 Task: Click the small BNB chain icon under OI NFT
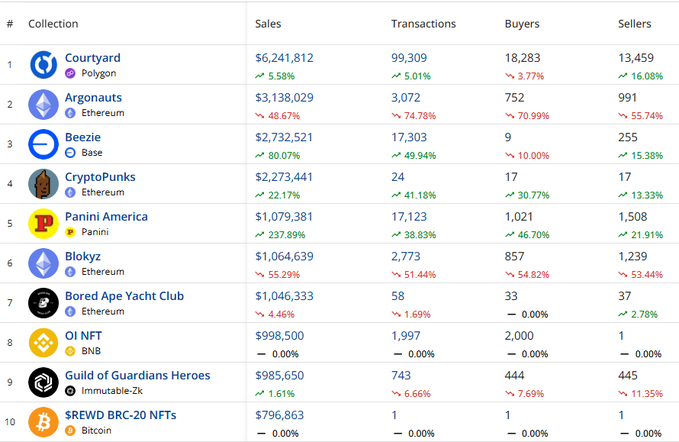(x=70, y=351)
